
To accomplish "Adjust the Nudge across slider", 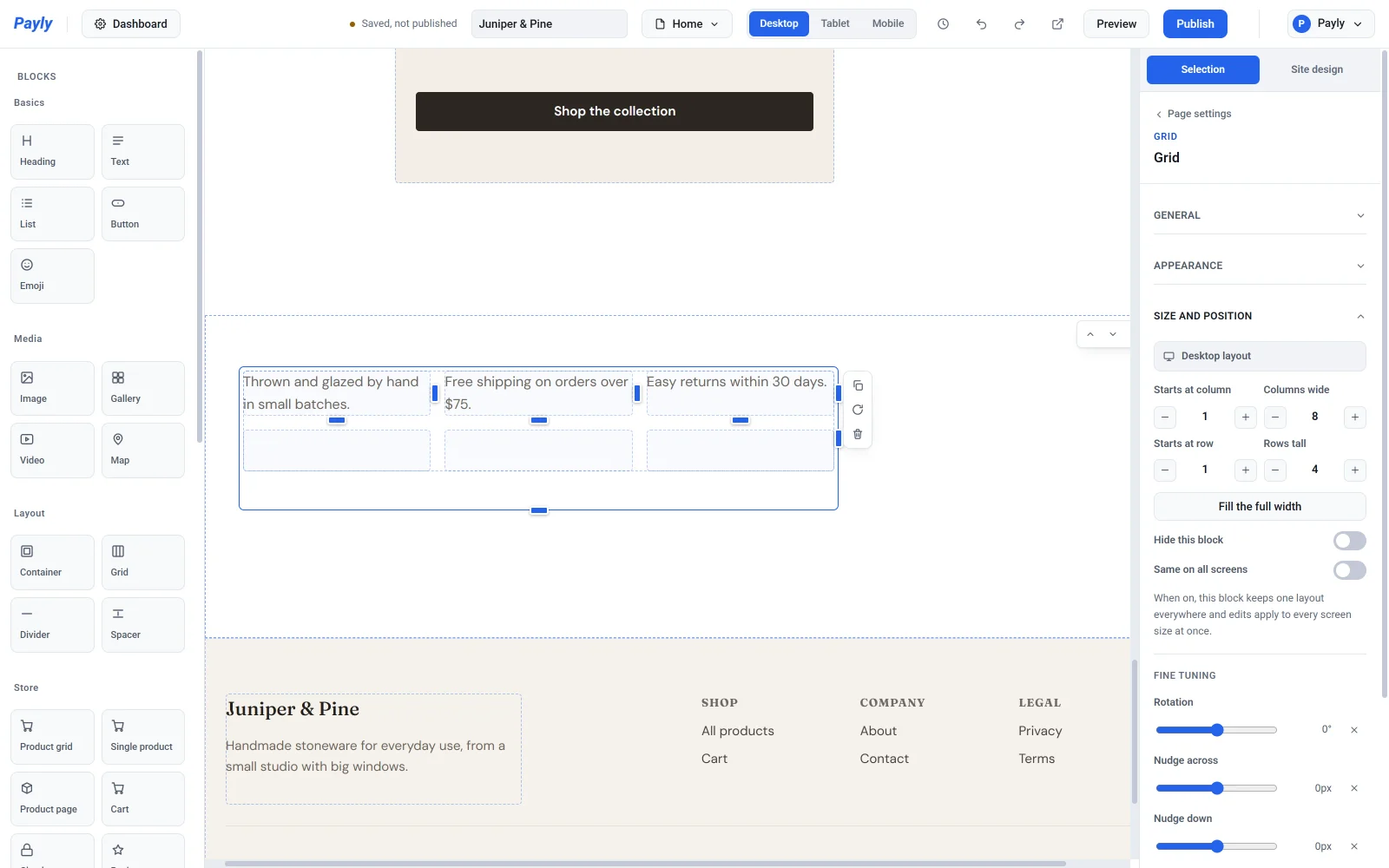I will [1216, 788].
